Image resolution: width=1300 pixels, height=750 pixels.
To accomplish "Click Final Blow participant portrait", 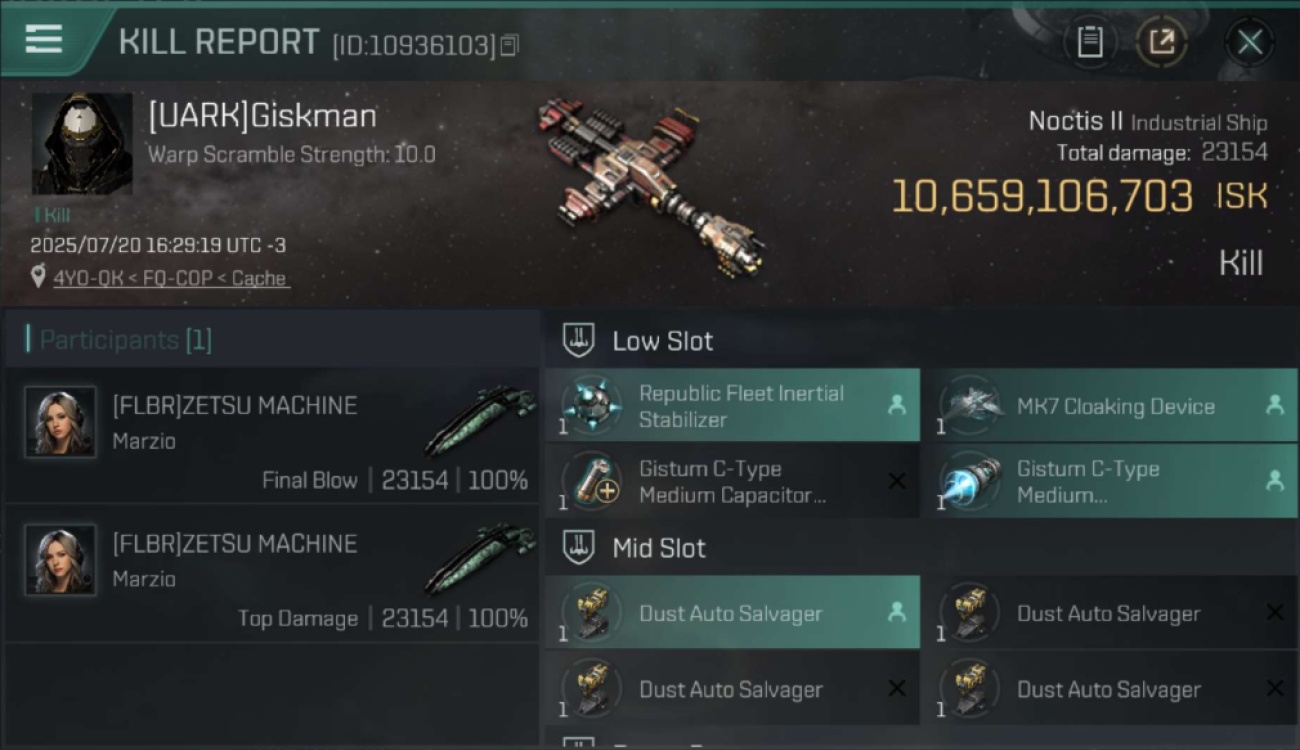I will (61, 422).
